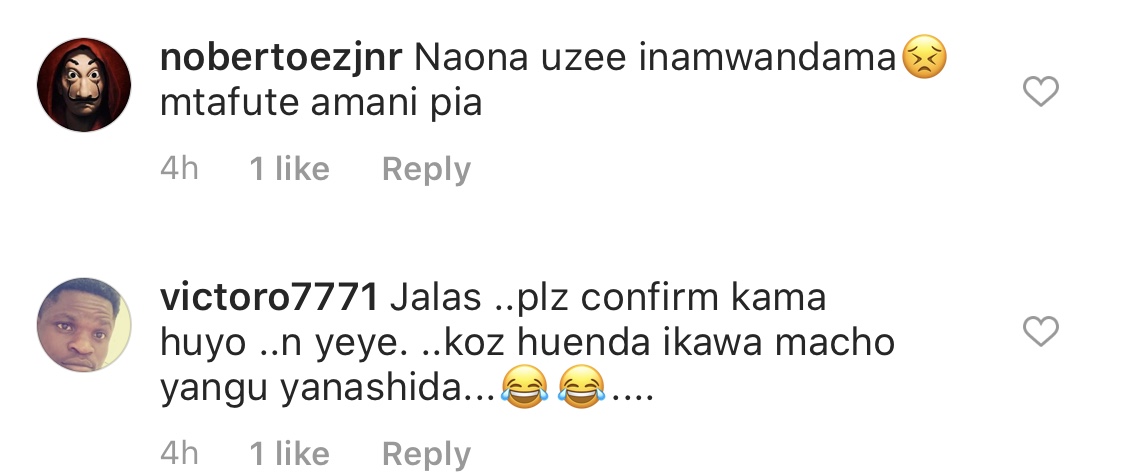1125x475 pixels.
Task: Like victoro7771's comment with the heart icon
Action: (x=1040, y=331)
